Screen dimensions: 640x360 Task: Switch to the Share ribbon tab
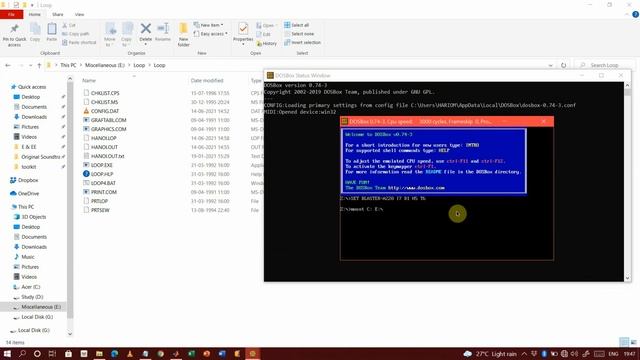[x=58, y=15]
